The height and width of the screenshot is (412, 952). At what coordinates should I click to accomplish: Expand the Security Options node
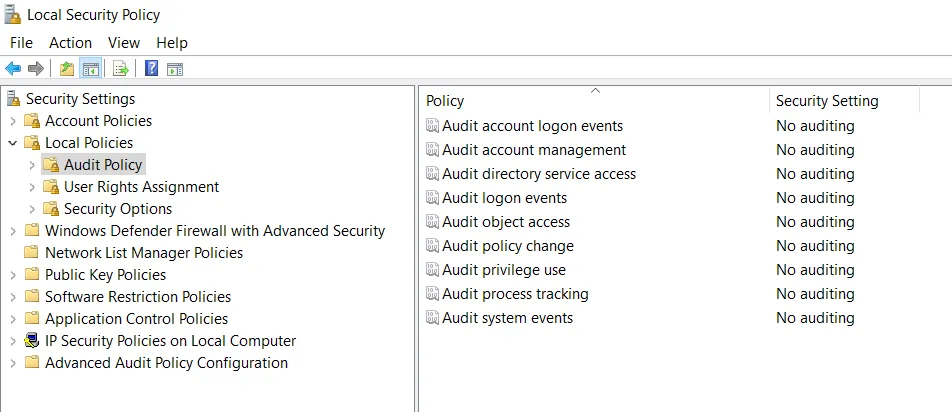(32, 209)
